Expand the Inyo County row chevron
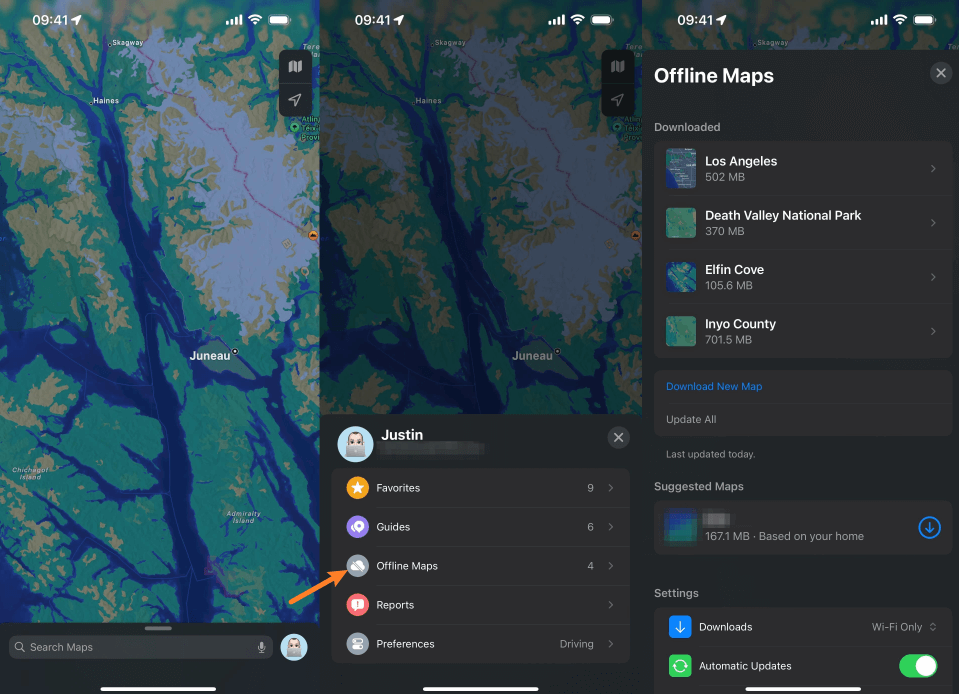This screenshot has width=959, height=694. pyautogui.click(x=933, y=331)
